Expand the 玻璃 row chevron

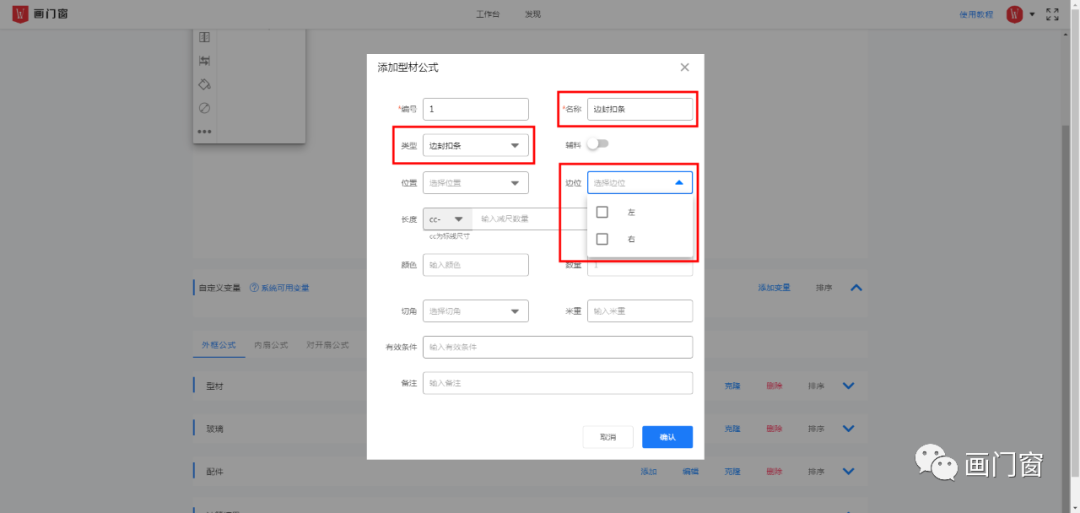click(849, 429)
